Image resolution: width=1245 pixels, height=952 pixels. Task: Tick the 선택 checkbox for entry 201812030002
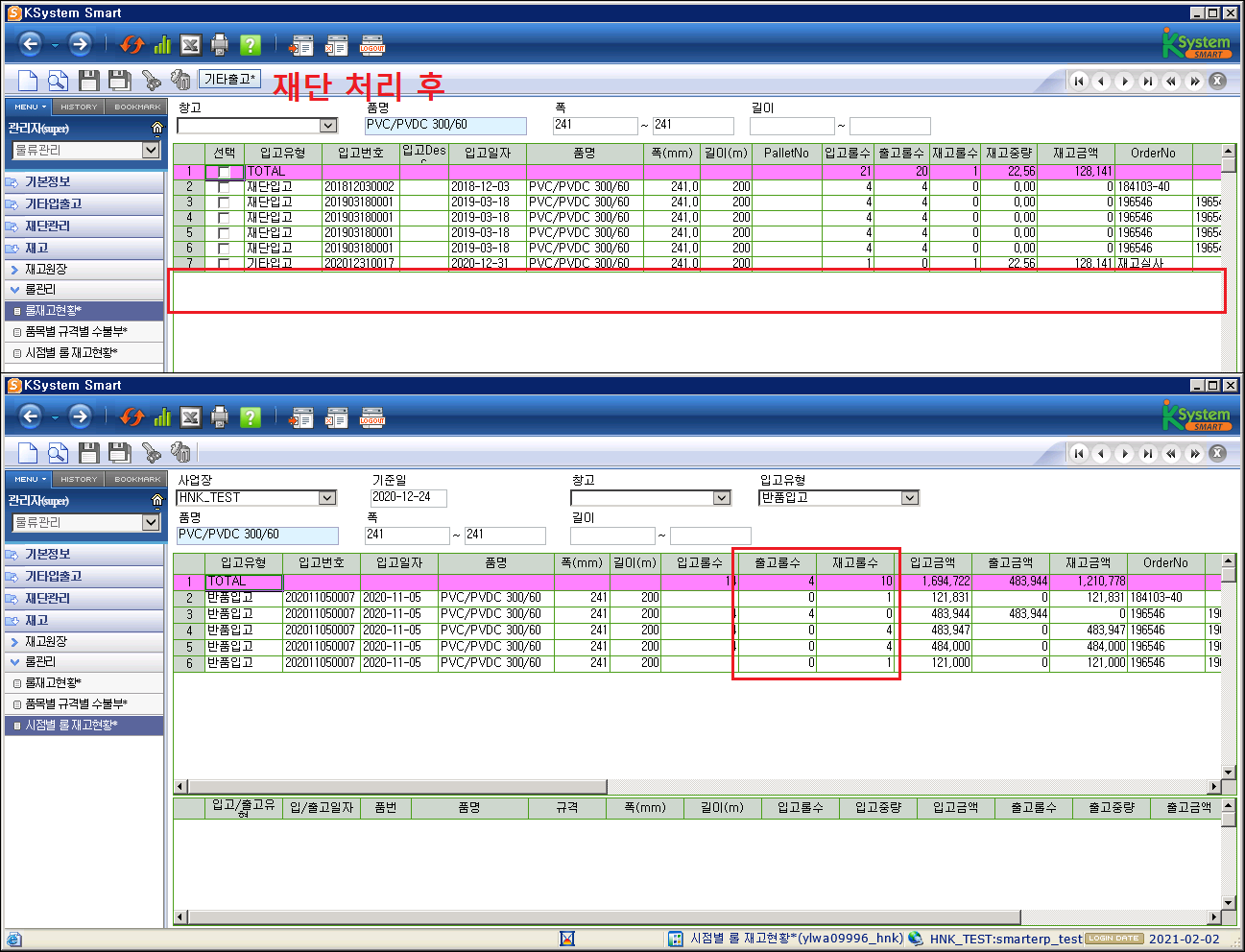click(224, 187)
